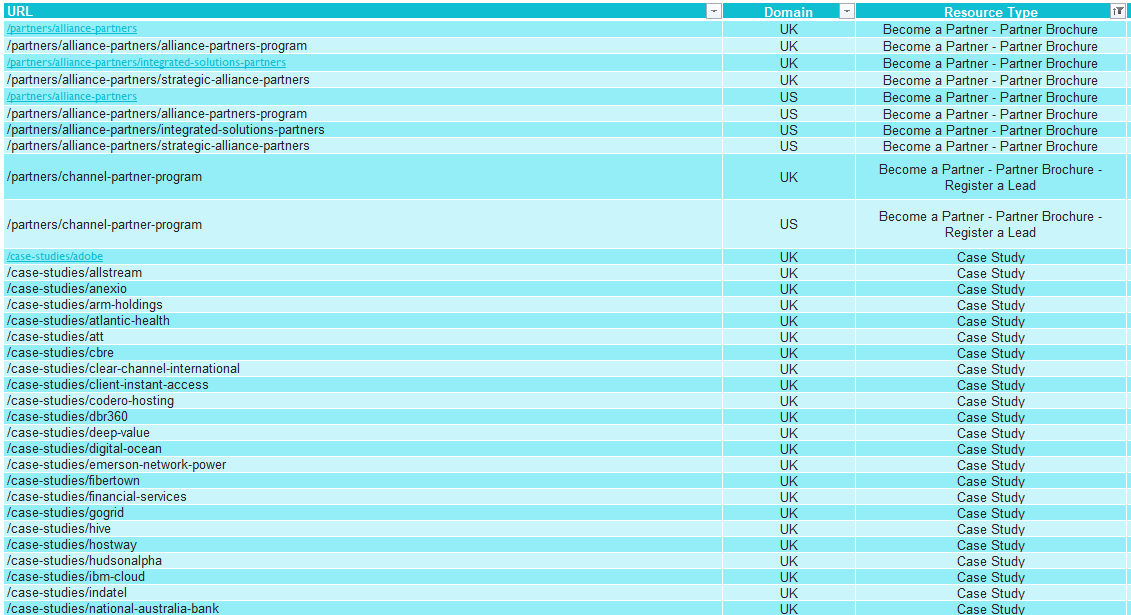Select the UK cell in the cbre row
The image size is (1131, 615).
tap(788, 353)
